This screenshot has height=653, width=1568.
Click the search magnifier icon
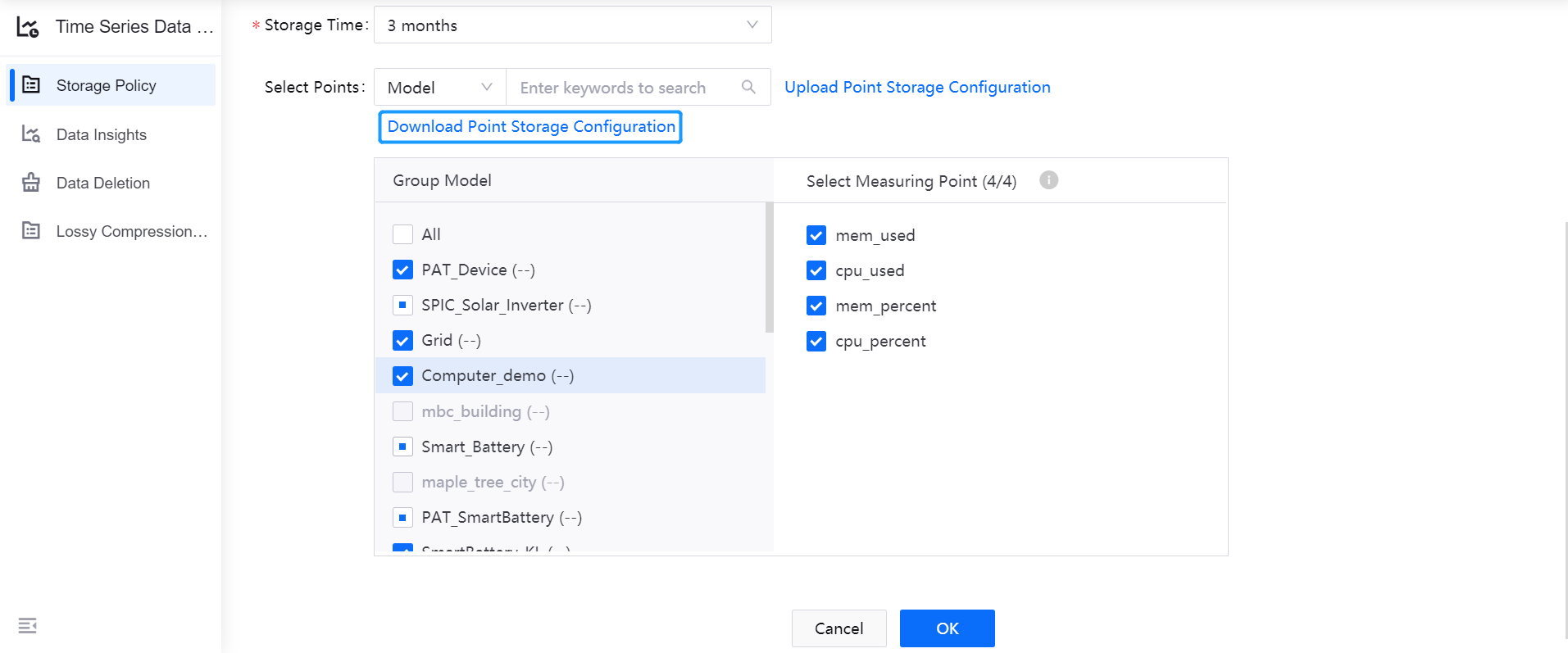coord(748,87)
